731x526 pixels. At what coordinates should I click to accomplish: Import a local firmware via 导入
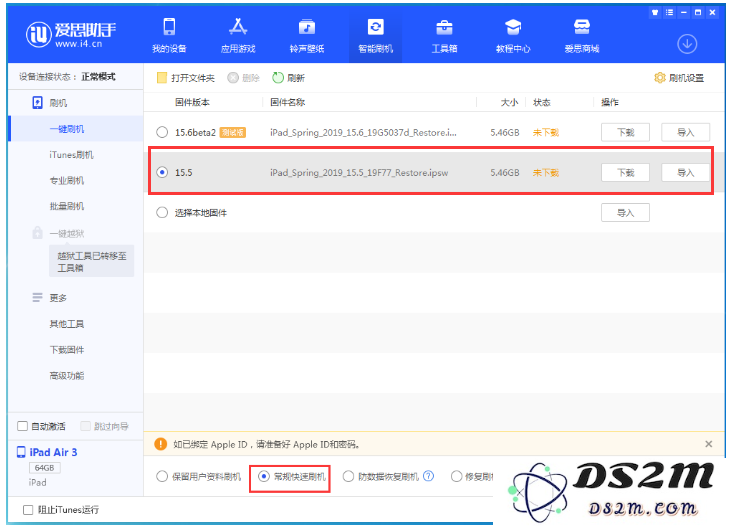point(625,213)
